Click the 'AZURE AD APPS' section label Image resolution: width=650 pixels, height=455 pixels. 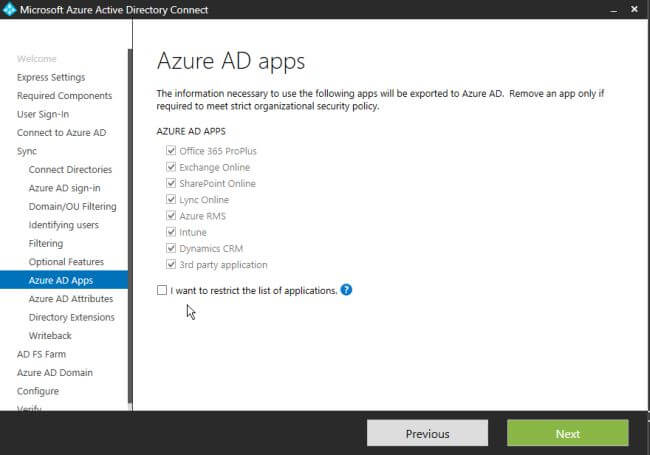tap(191, 131)
